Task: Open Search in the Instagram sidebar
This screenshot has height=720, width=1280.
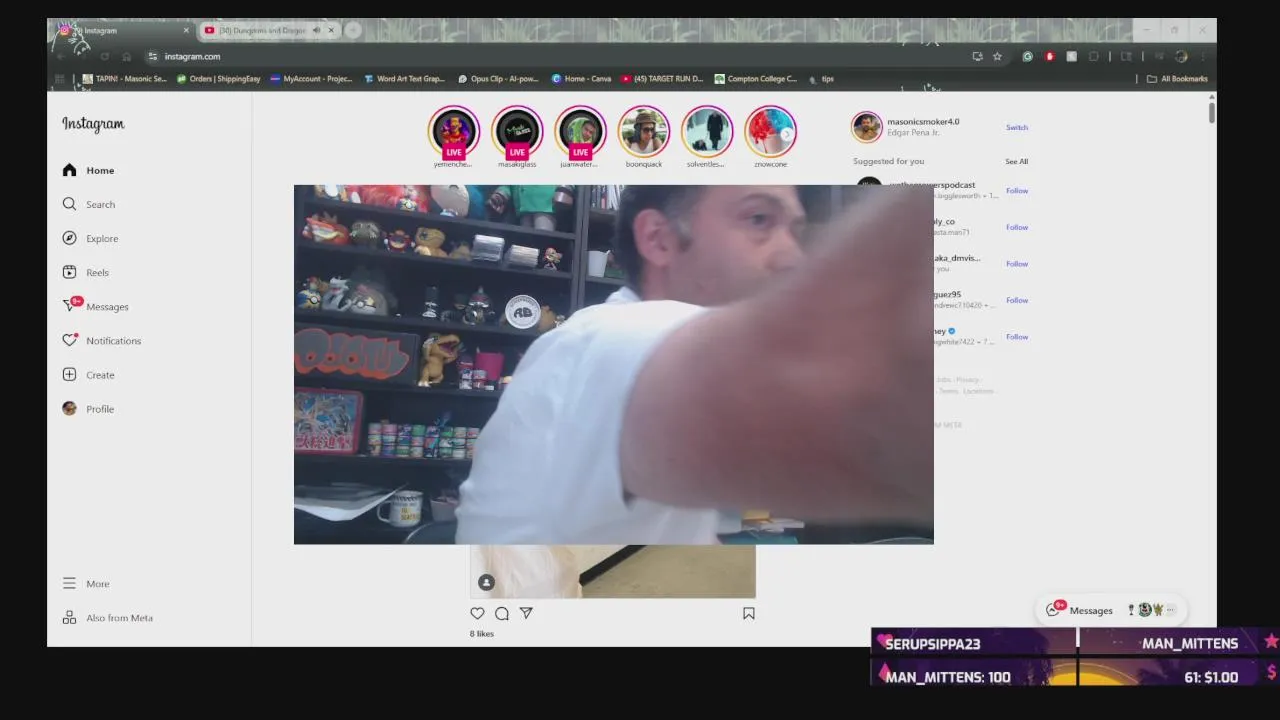Action: point(89,204)
